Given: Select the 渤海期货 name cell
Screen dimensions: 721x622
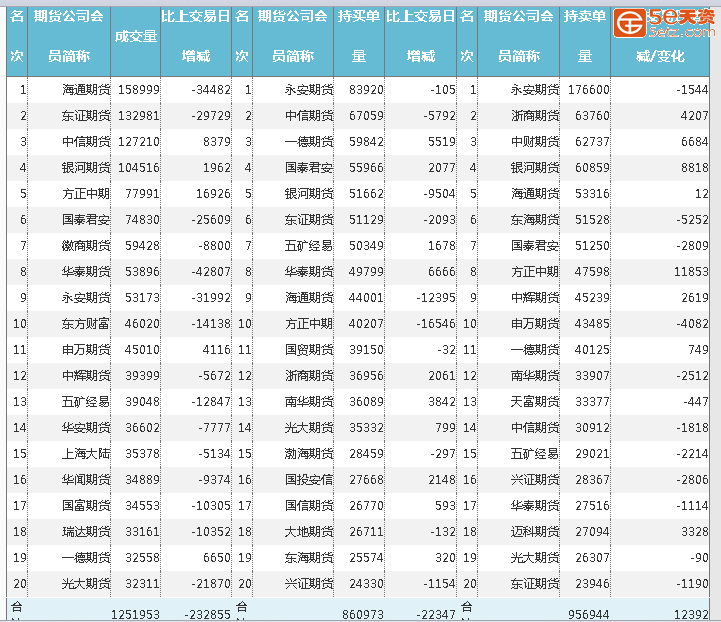Looking at the screenshot, I should tap(309, 454).
